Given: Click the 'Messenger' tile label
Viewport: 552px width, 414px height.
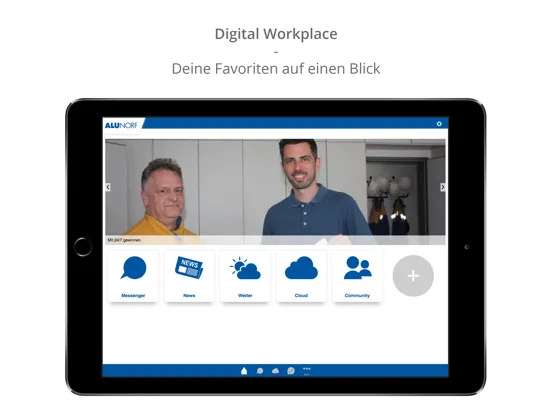Looking at the screenshot, I should point(133,295).
